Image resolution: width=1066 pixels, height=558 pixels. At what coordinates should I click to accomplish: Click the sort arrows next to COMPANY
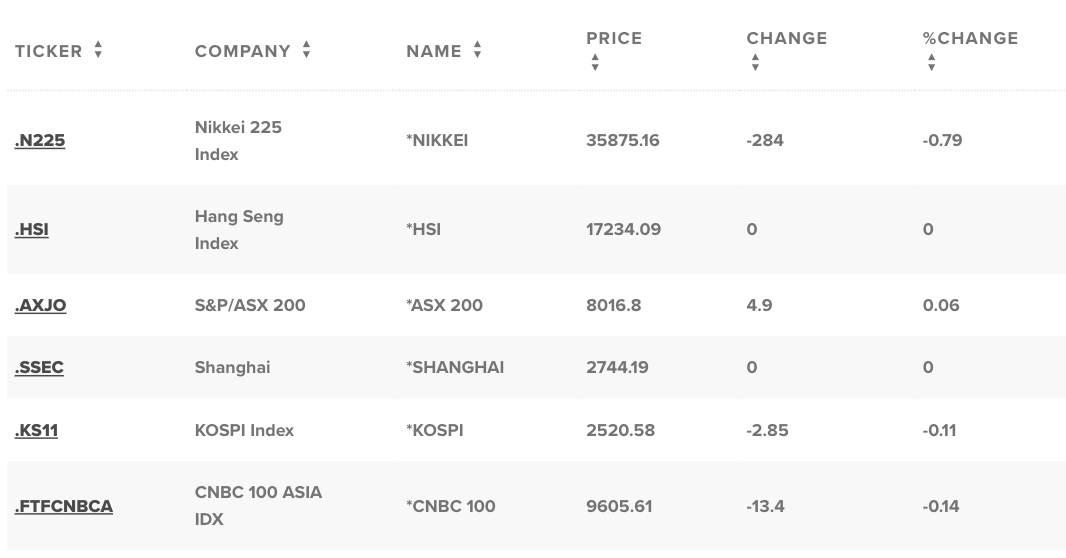(x=307, y=50)
